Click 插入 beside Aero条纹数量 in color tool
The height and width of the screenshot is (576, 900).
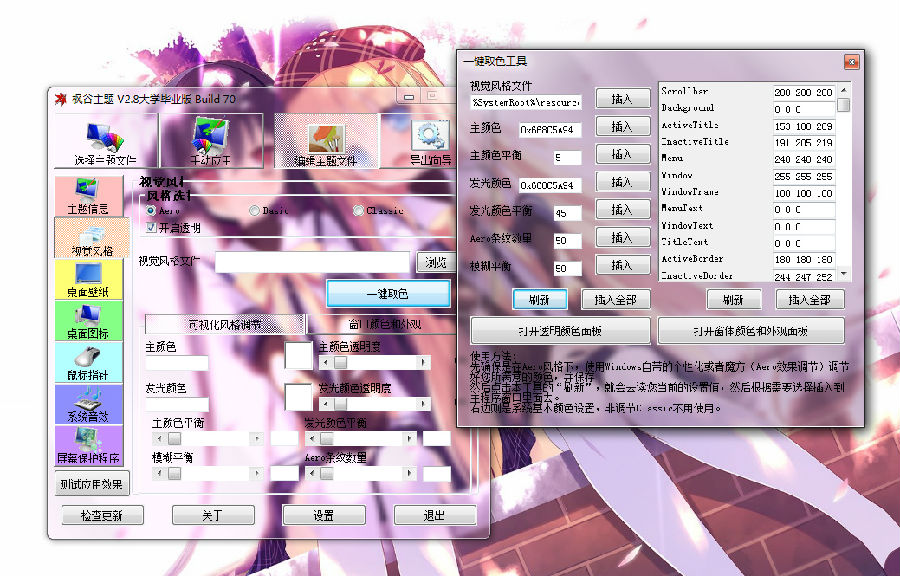coord(623,237)
